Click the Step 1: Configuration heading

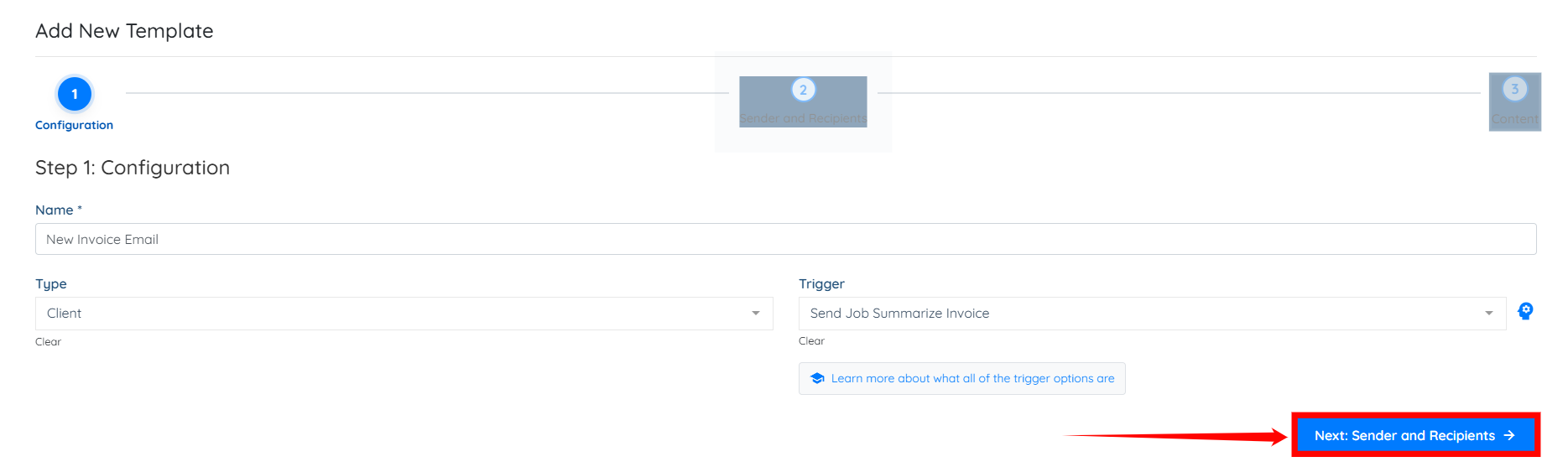pos(133,168)
